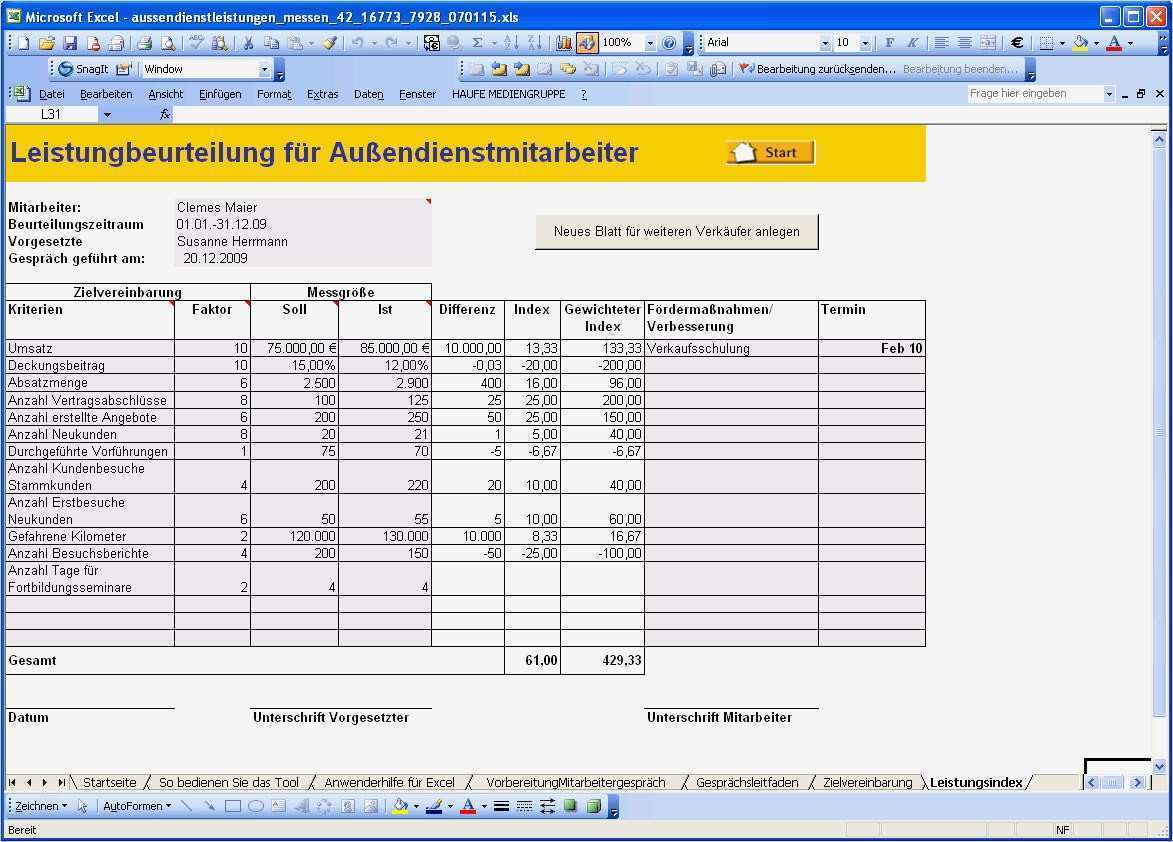
Task: Open the AutoFormen shapes menu
Action: pyautogui.click(x=137, y=806)
